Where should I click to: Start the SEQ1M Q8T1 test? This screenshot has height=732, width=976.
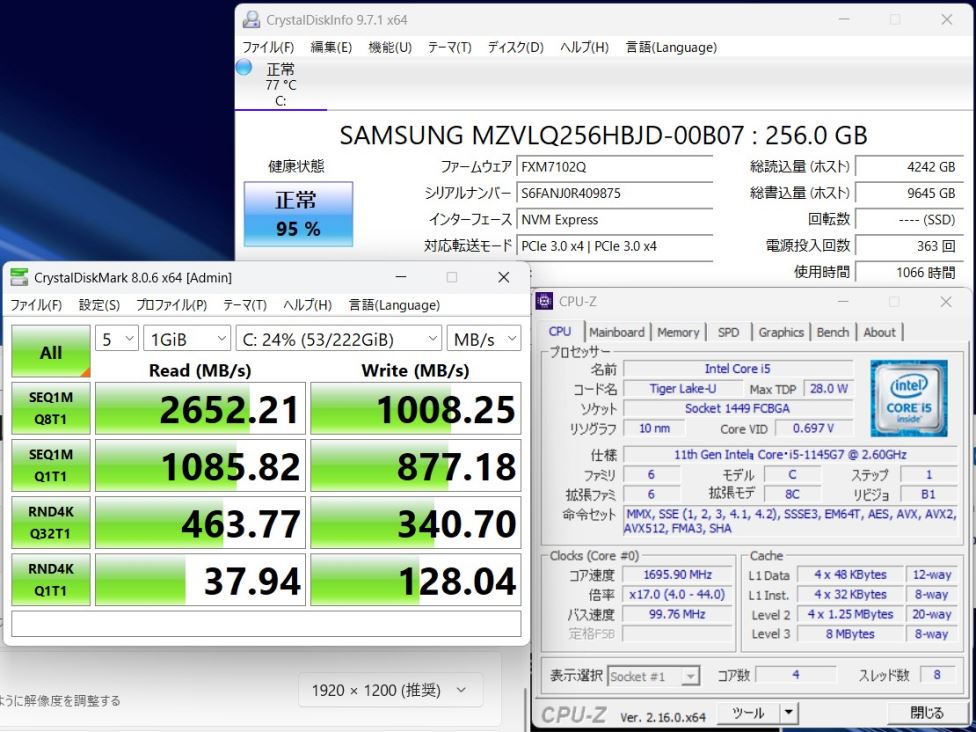(51, 409)
